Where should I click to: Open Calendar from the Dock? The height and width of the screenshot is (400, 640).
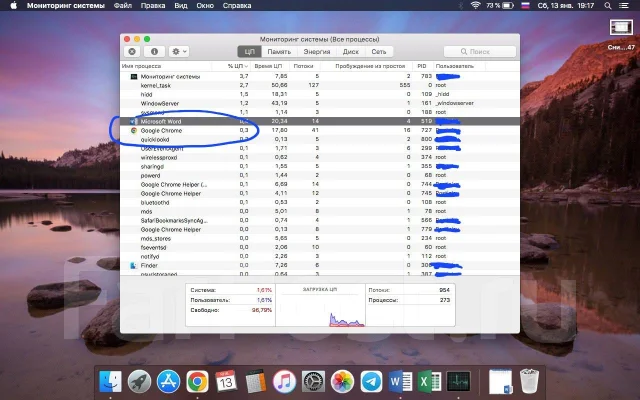[226, 382]
